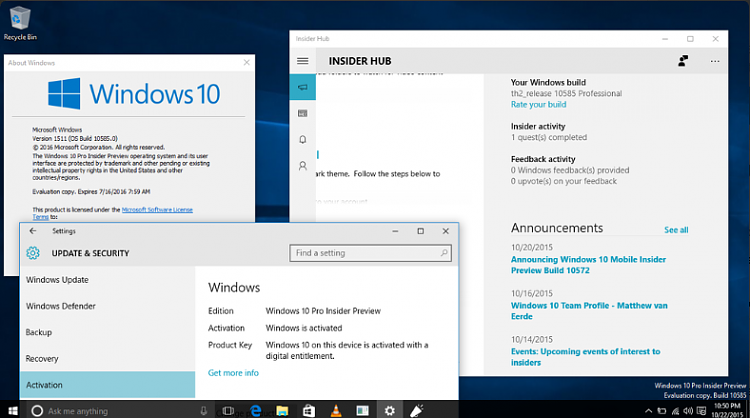
Task: Click the search magnifier in Find a setting
Action: 444,253
